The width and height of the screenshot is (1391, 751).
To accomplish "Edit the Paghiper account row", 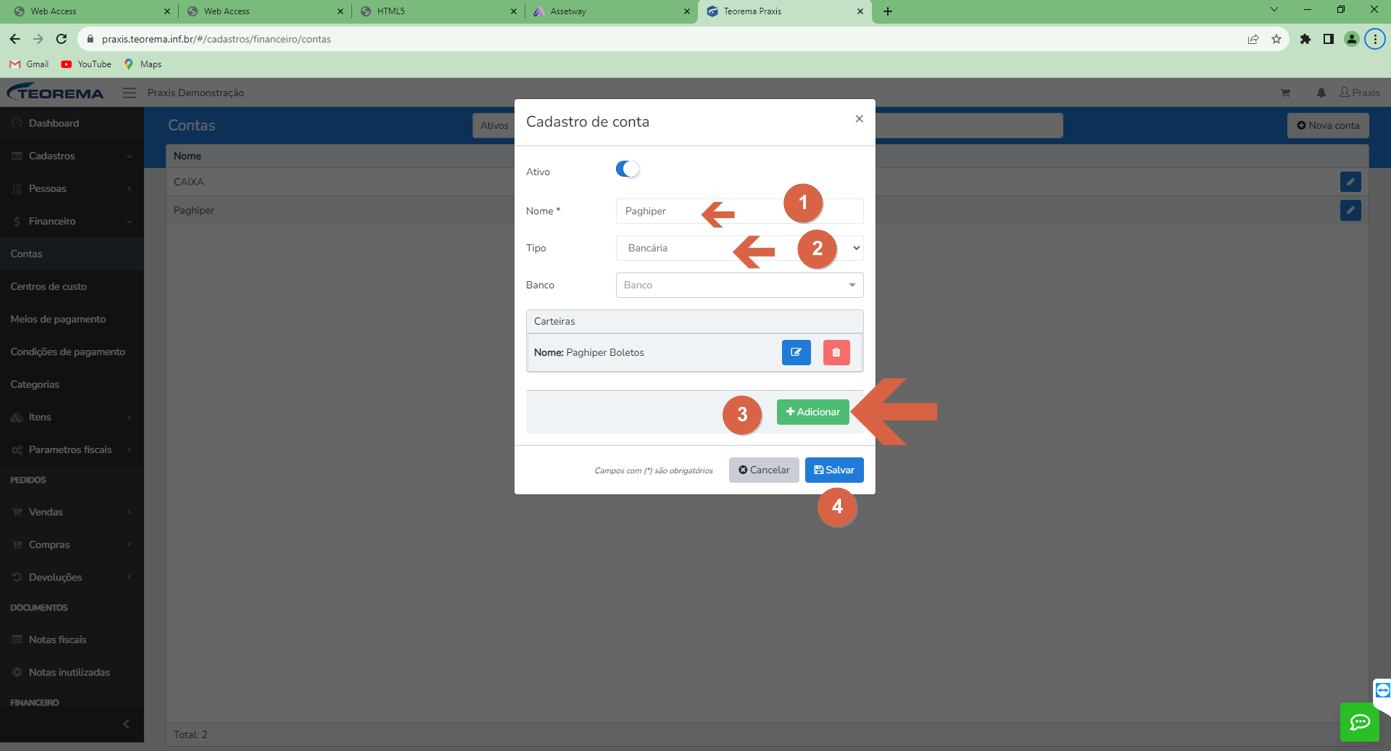I will click(x=1350, y=210).
